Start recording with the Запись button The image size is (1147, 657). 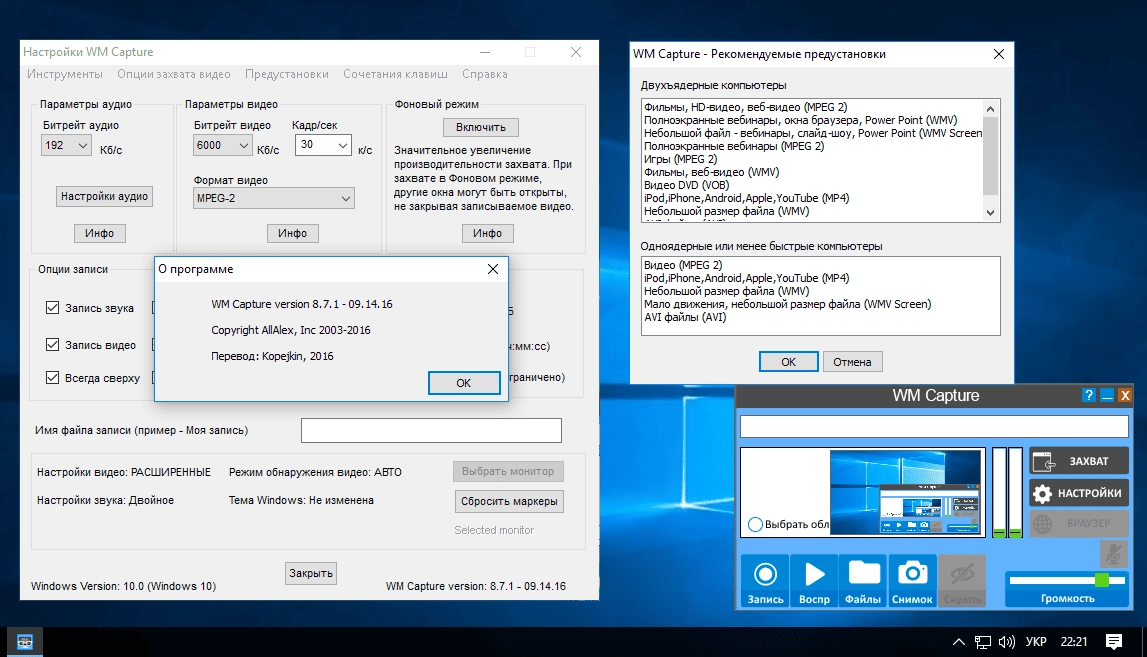point(765,581)
